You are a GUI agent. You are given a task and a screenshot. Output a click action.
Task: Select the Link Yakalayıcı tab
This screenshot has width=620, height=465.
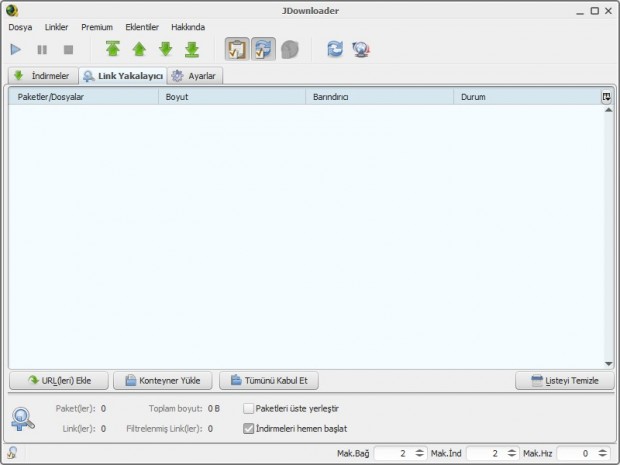coord(123,76)
